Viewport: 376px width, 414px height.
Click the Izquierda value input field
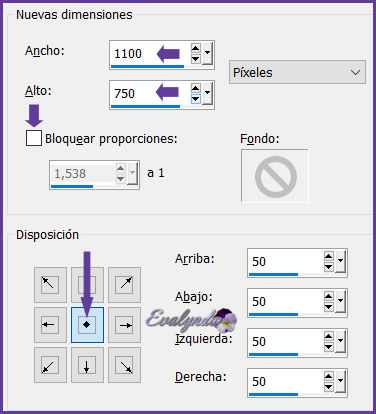point(285,341)
